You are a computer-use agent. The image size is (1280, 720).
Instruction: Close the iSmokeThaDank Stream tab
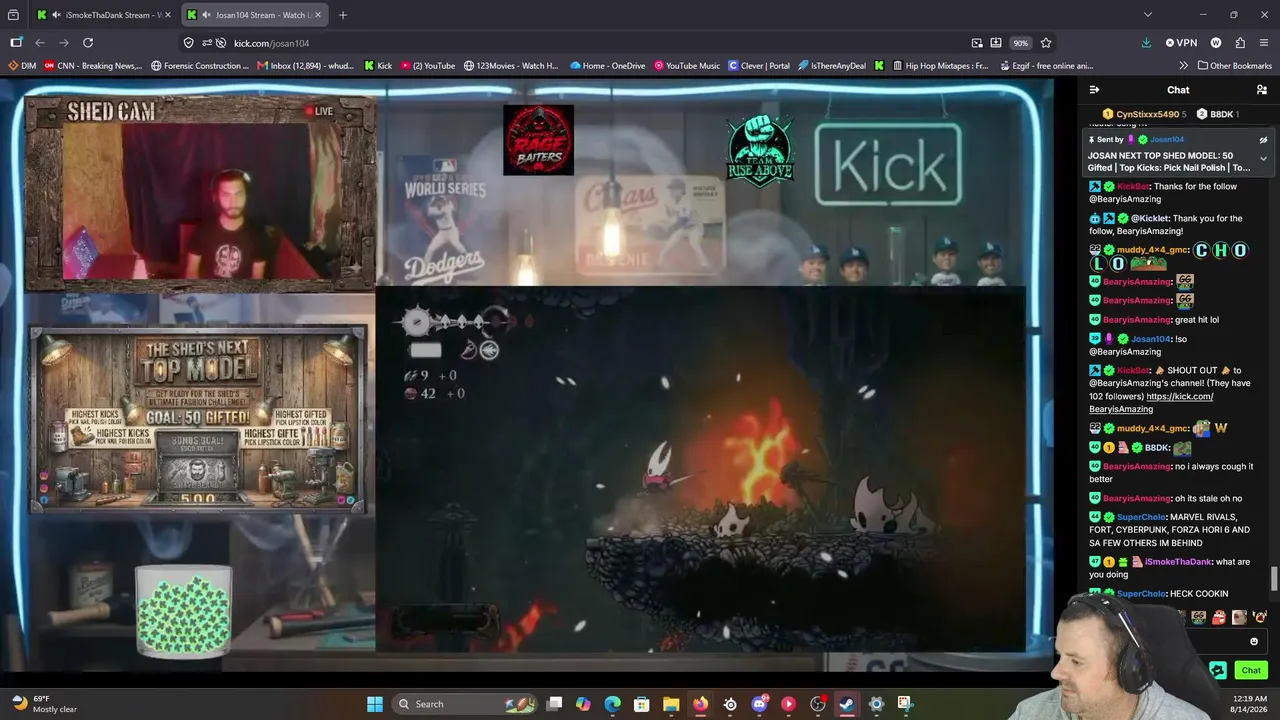(x=167, y=15)
